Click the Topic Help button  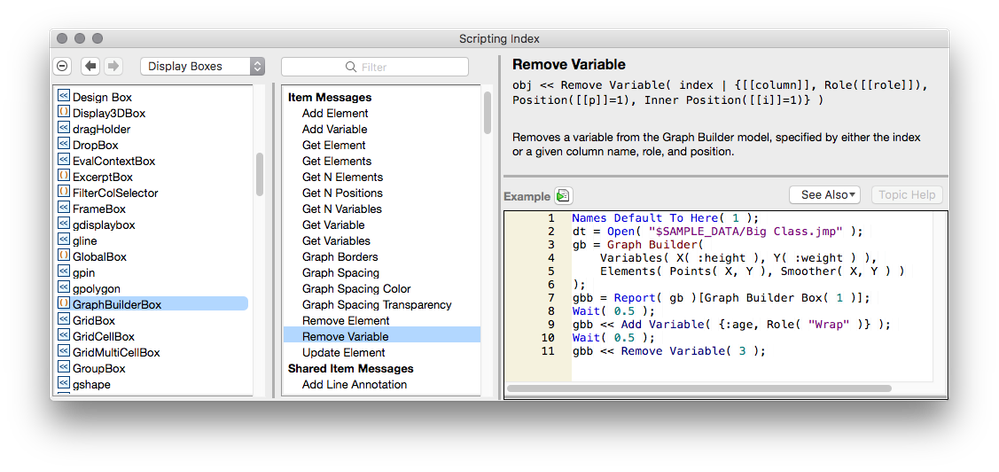click(906, 195)
